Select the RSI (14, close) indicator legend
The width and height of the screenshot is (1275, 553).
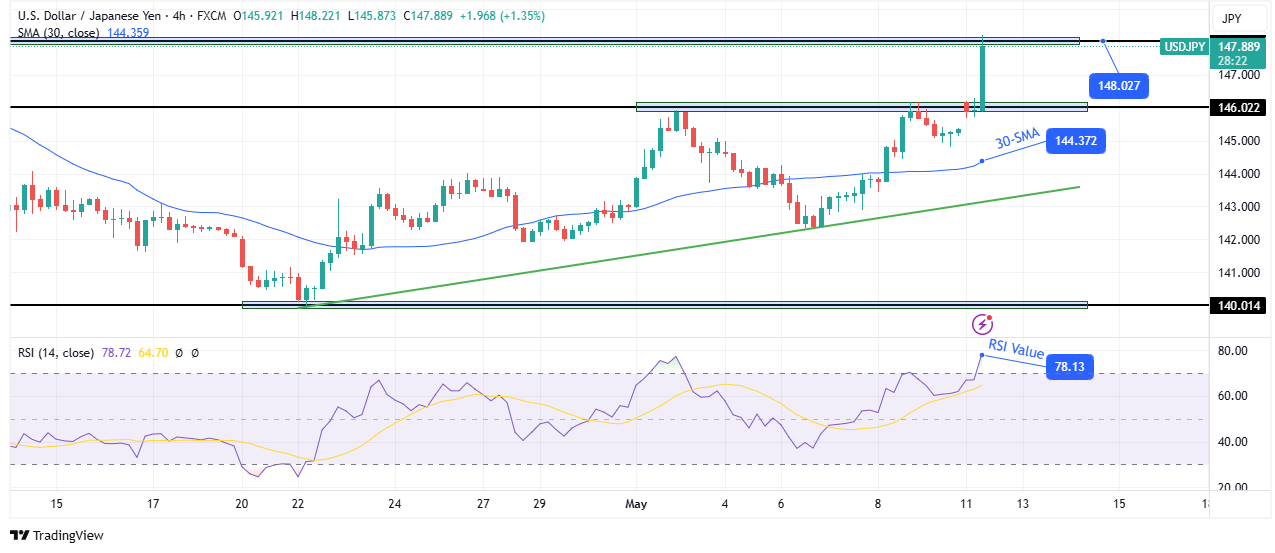[56, 353]
